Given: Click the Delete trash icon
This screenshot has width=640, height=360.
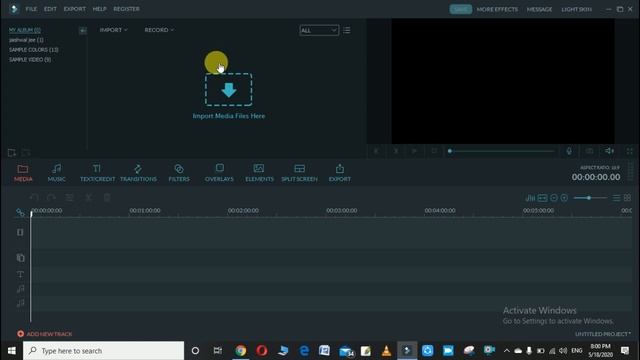Looking at the screenshot, I should (107, 198).
